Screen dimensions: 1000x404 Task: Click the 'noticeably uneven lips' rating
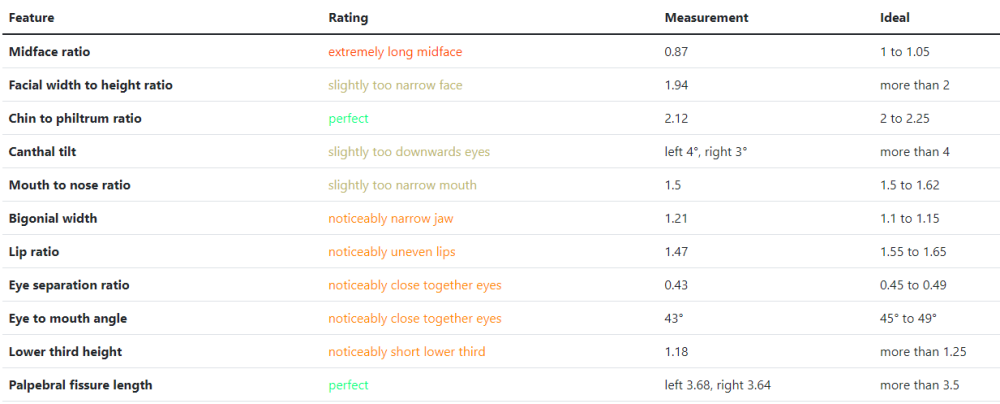click(392, 251)
